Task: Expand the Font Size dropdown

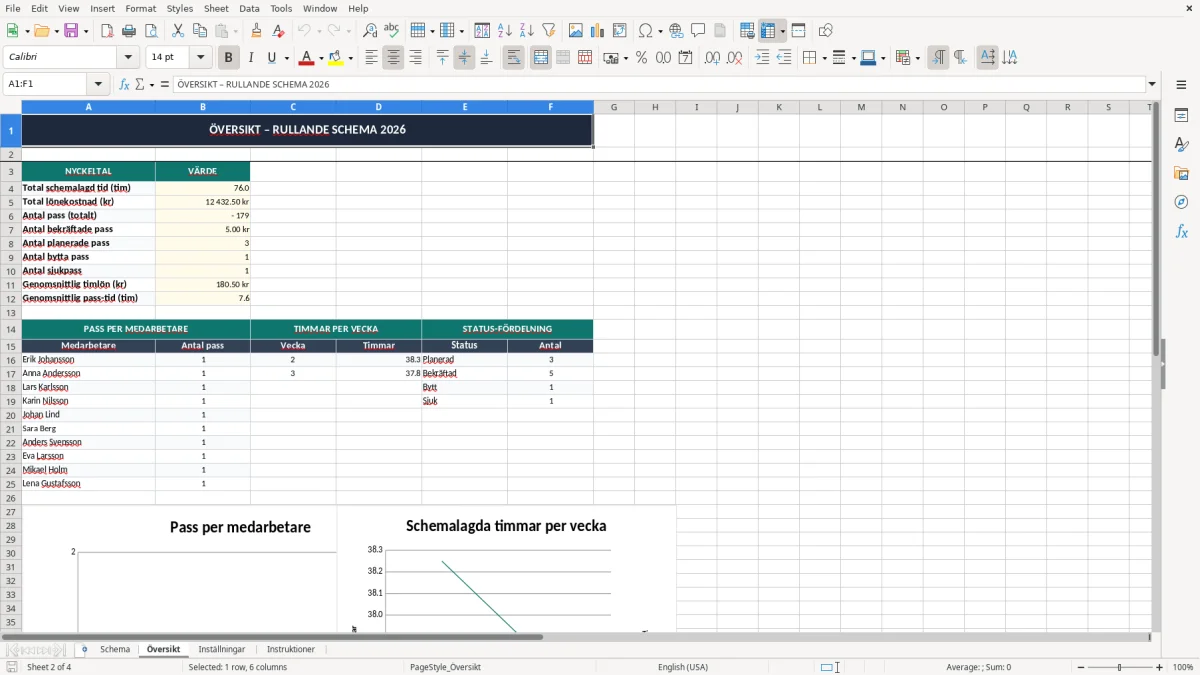Action: (201, 58)
